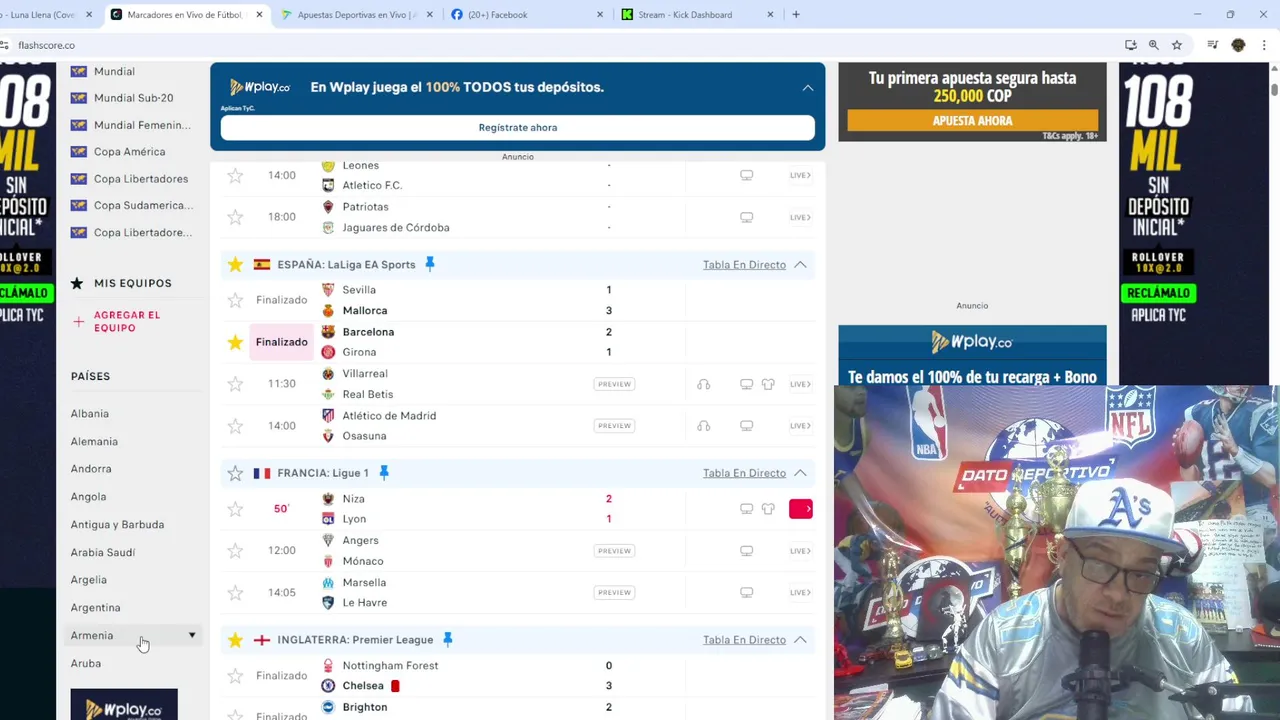Viewport: 1280px width, 720px height.
Task: Collapse the Ligue 1 section
Action: [800, 473]
